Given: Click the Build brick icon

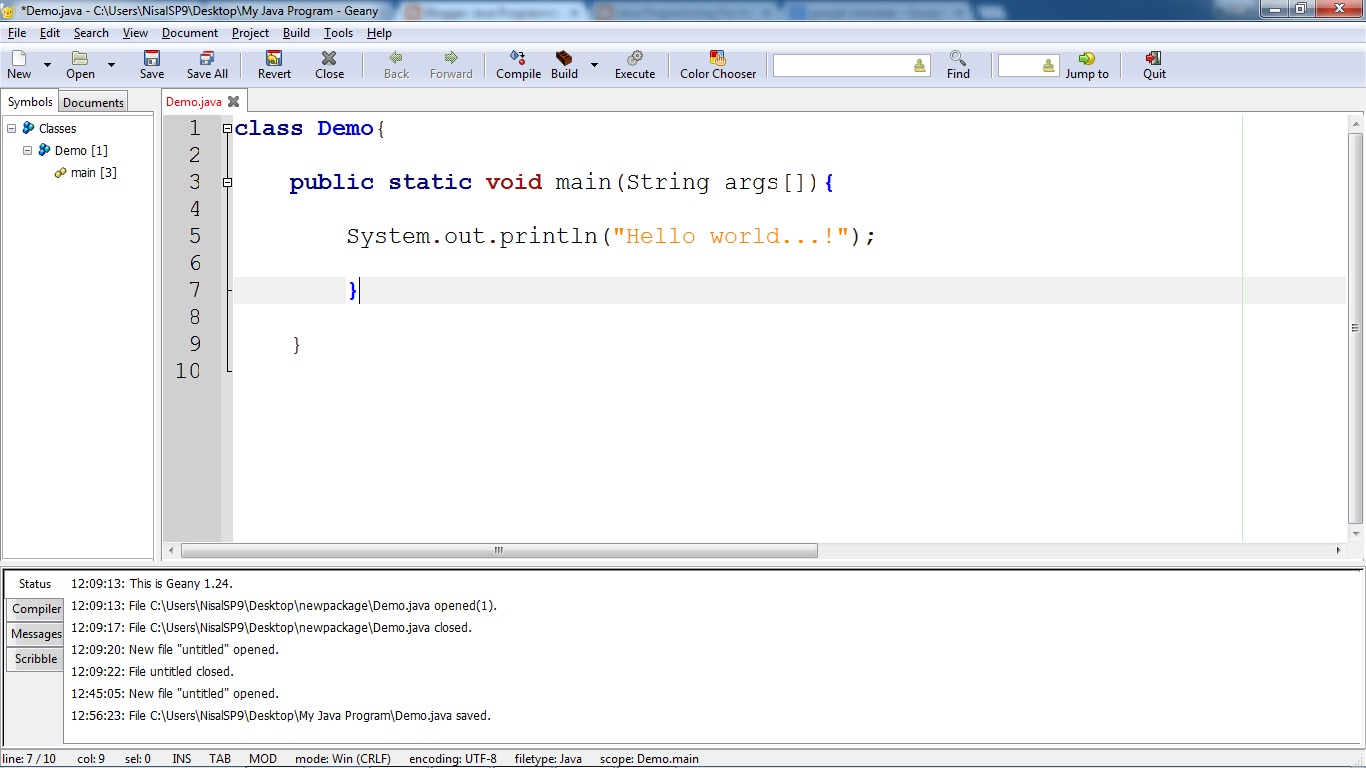Looking at the screenshot, I should [564, 58].
